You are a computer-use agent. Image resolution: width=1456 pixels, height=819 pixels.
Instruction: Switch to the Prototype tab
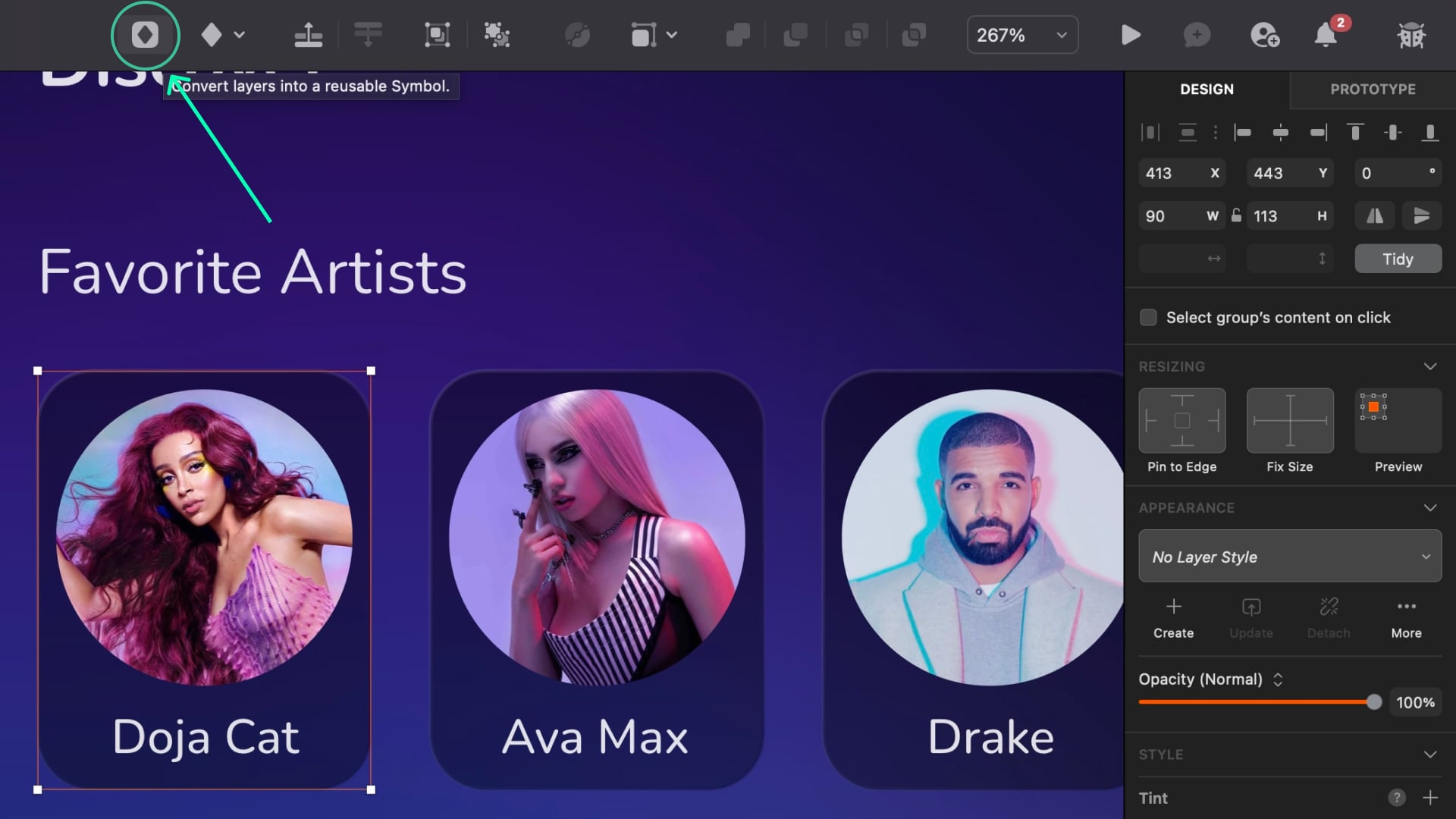[1373, 89]
